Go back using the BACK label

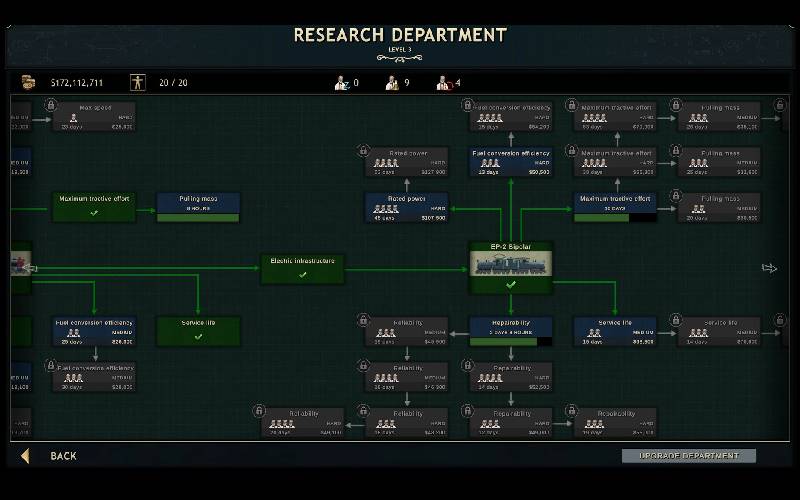[x=63, y=456]
